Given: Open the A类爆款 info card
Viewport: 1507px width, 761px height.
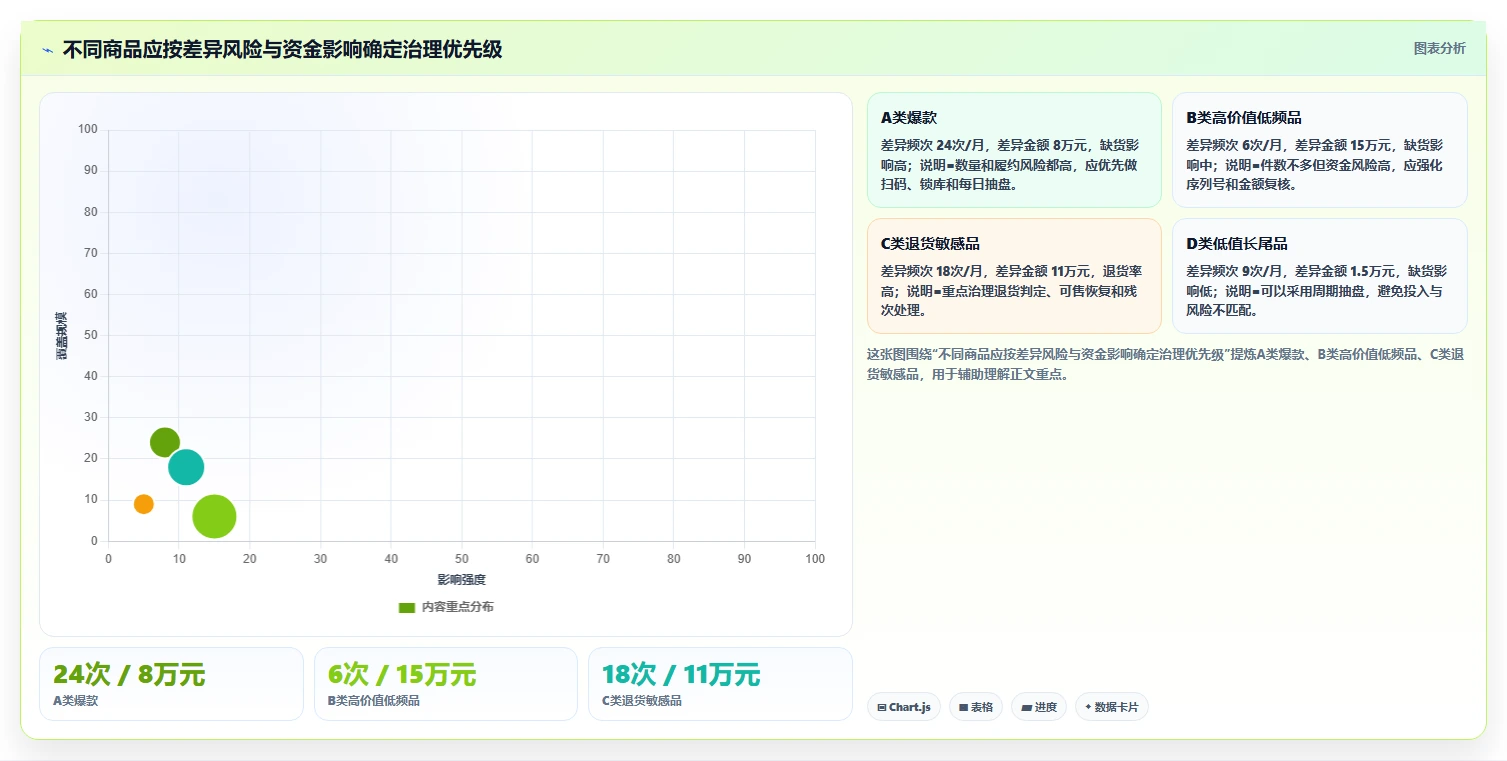Looking at the screenshot, I should tap(1014, 150).
